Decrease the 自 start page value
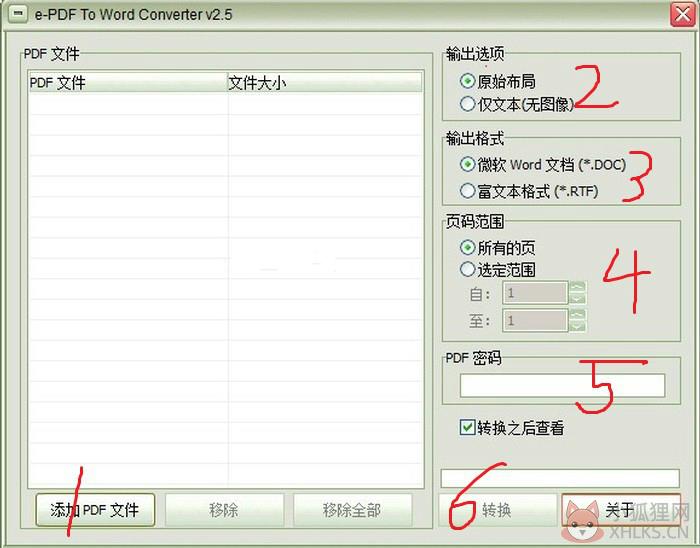Image resolution: width=700 pixels, height=548 pixels. (x=578, y=299)
